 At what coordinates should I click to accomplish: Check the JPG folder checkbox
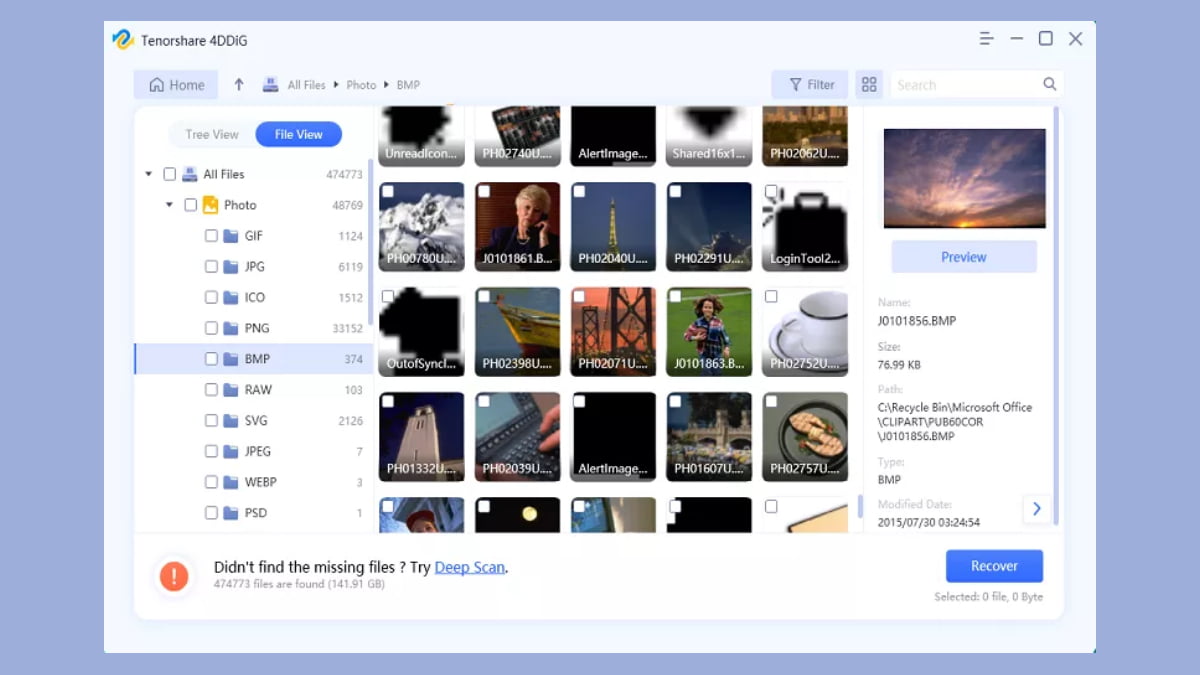[211, 267]
